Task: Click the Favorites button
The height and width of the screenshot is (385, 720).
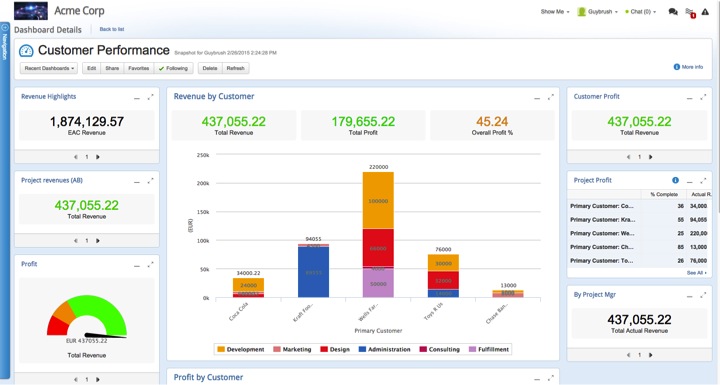Action: pos(139,68)
